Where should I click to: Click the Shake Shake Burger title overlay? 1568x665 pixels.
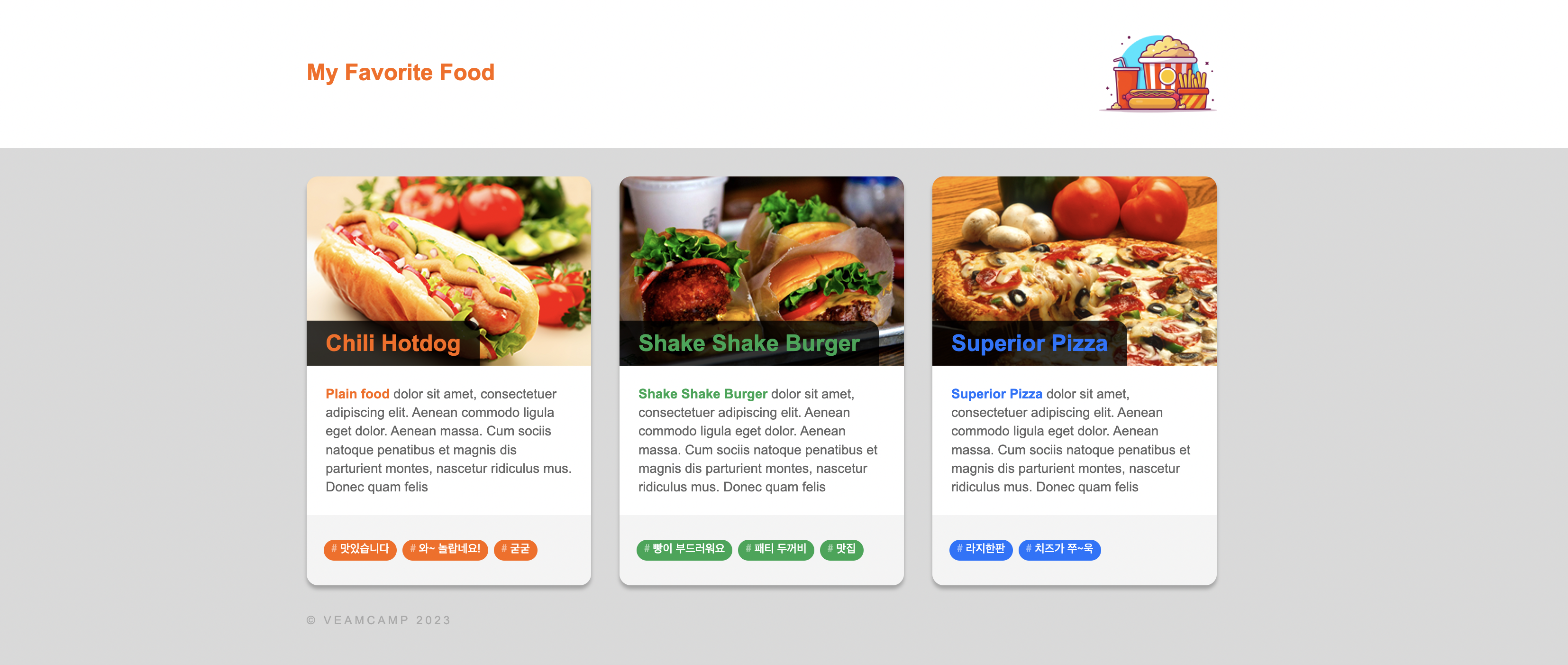749,343
